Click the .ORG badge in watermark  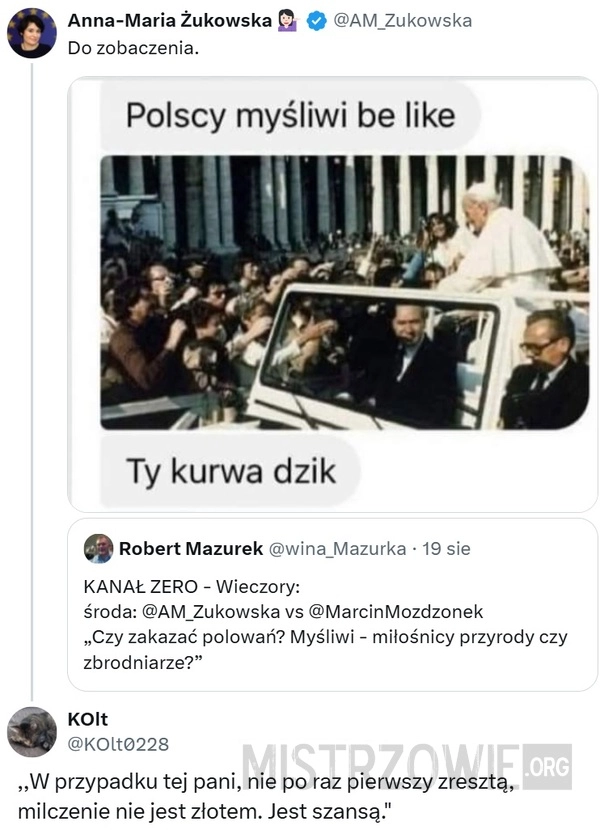click(548, 766)
